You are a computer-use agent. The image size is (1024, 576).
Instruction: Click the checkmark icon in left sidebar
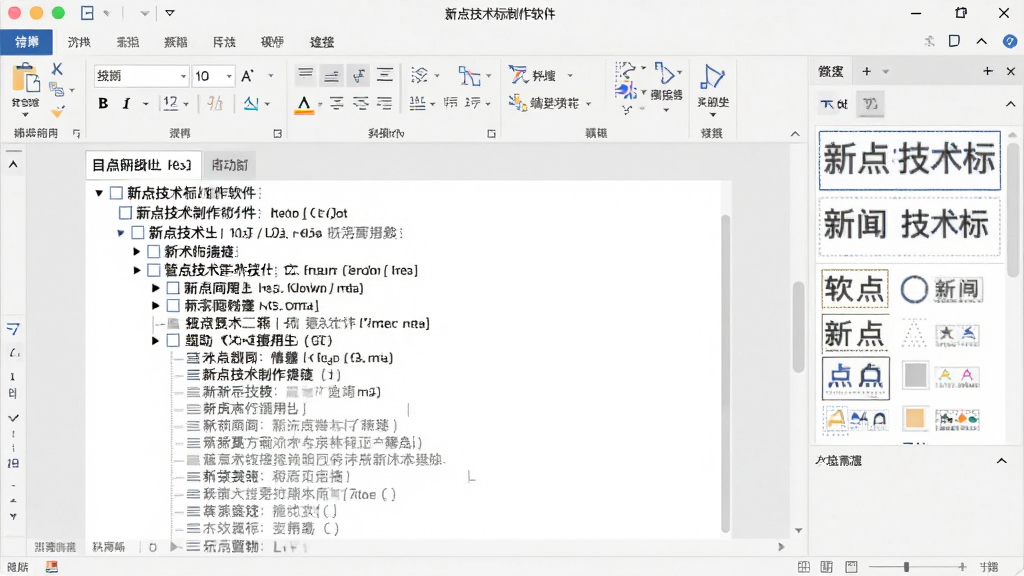13,418
